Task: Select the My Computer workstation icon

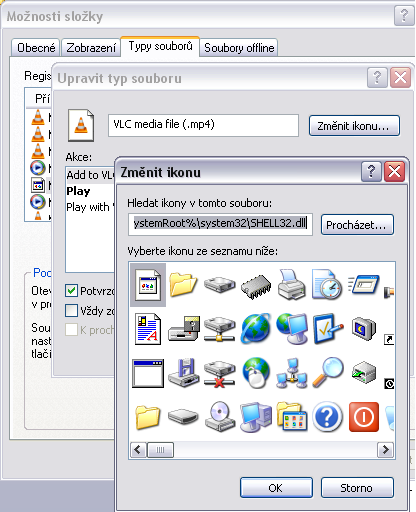Action: coord(256,417)
